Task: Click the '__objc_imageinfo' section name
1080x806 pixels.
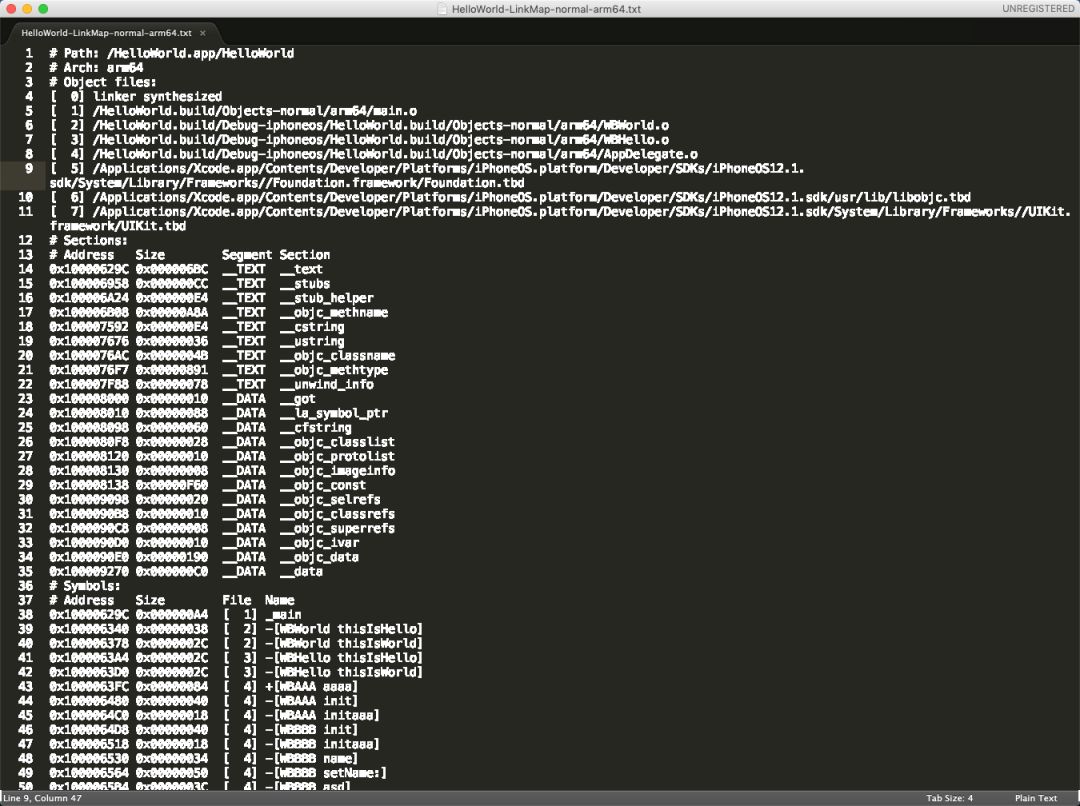Action: pyautogui.click(x=338, y=472)
